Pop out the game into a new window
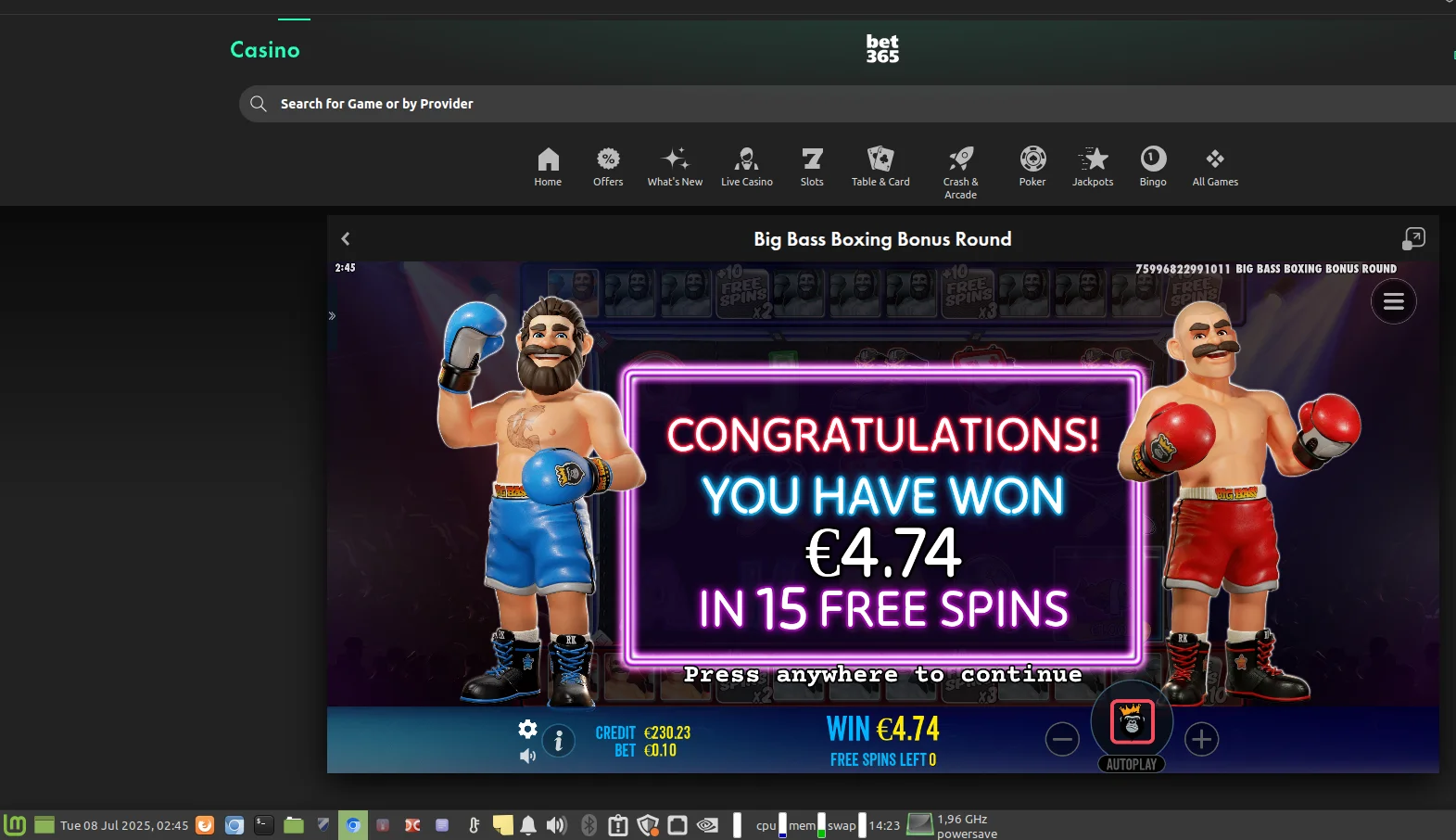The image size is (1456, 840). pyautogui.click(x=1413, y=238)
